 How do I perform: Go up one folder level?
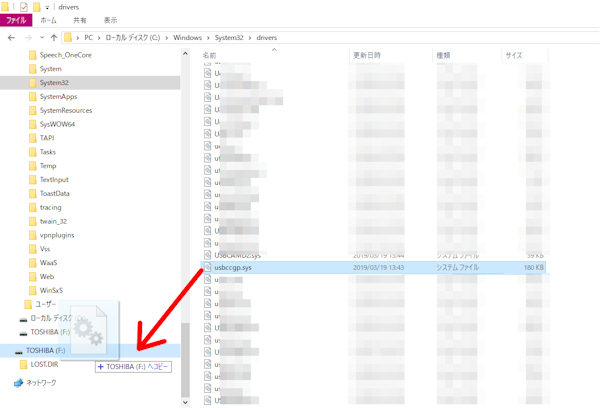click(54, 38)
